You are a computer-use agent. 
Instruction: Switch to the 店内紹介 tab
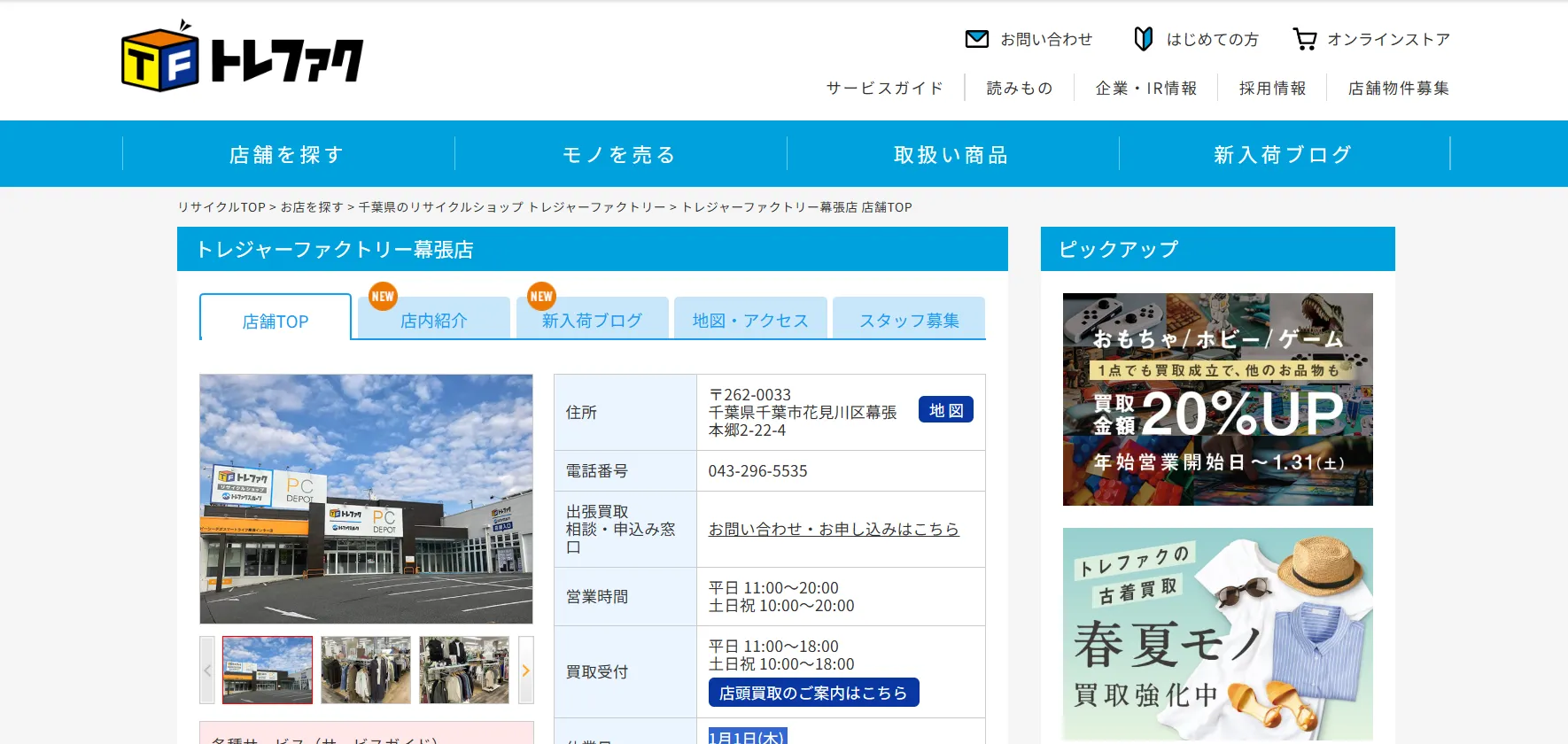[433, 321]
